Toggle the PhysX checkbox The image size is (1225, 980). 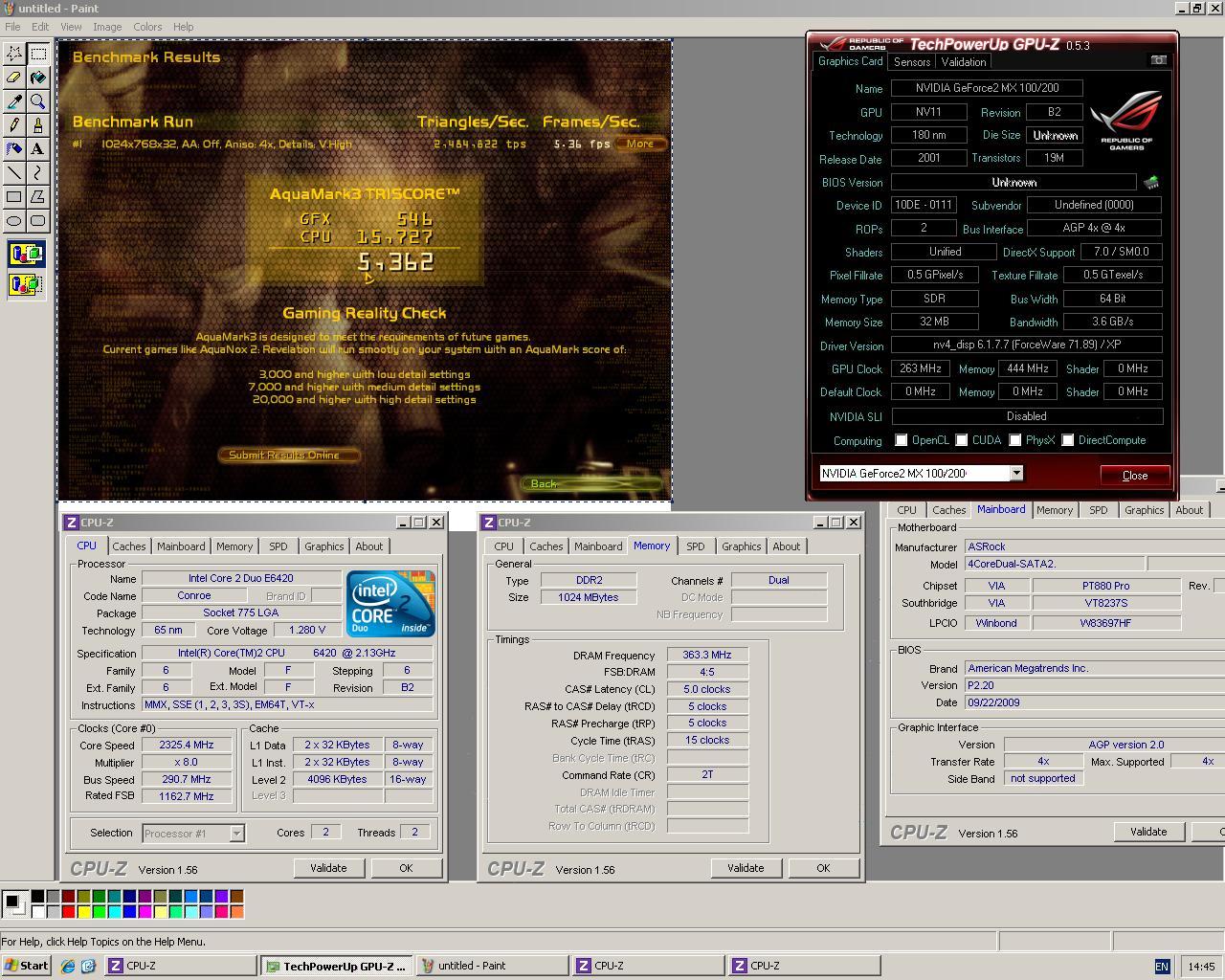(1015, 440)
